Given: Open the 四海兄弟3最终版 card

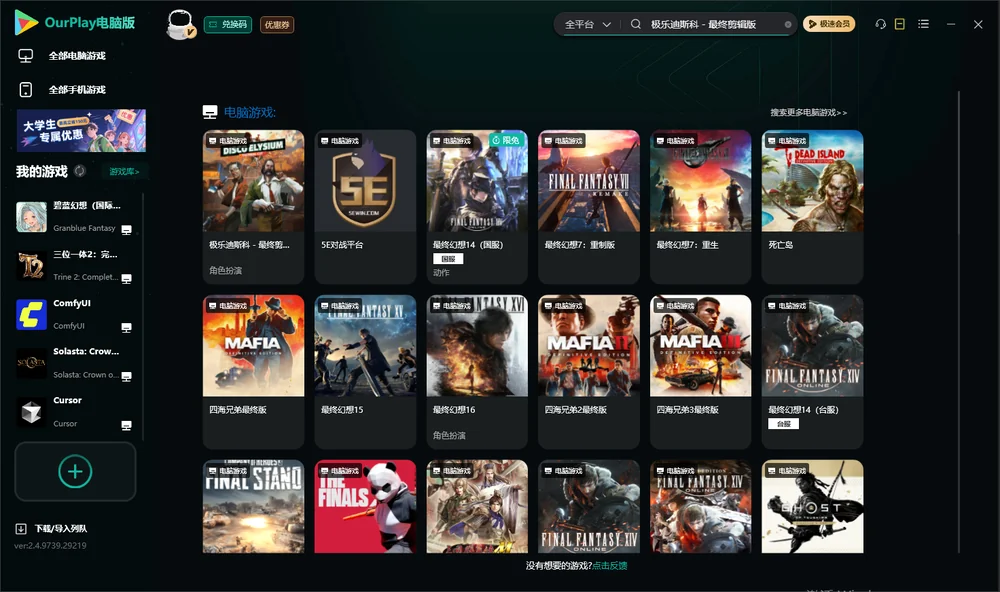Looking at the screenshot, I should coord(700,372).
